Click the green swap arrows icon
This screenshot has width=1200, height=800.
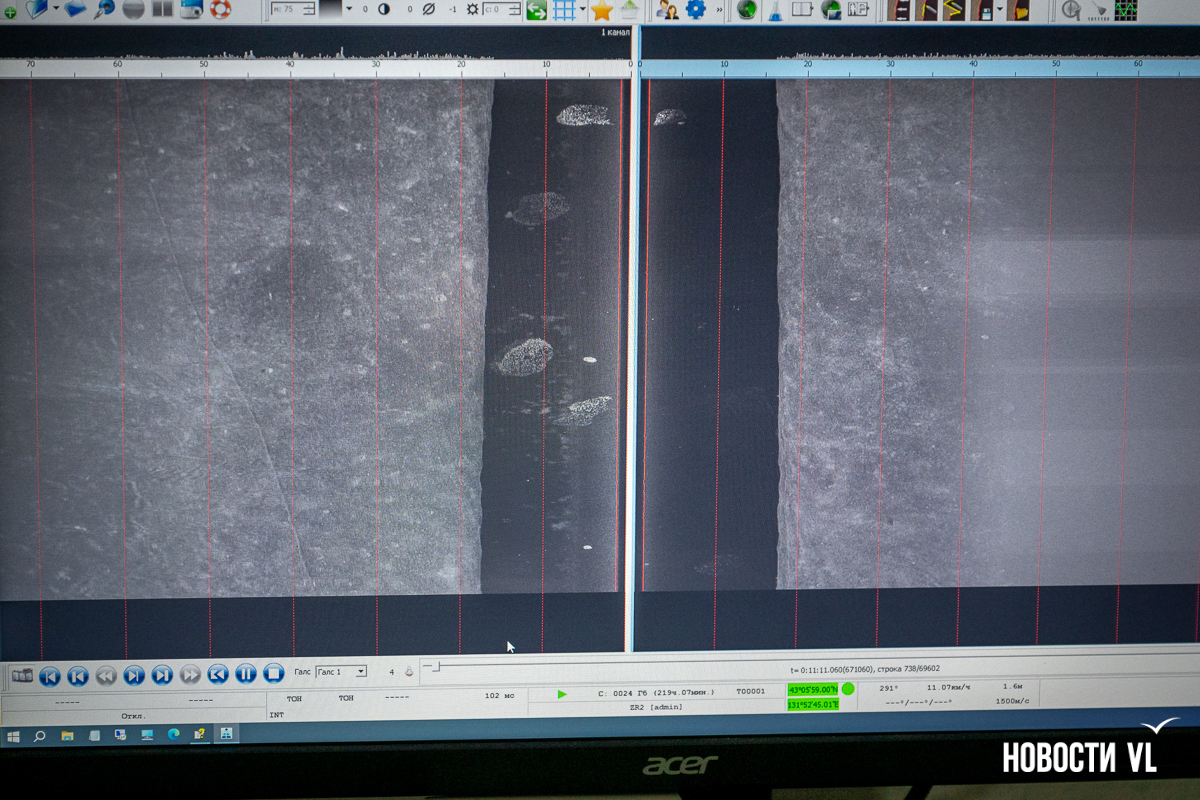pos(537,11)
